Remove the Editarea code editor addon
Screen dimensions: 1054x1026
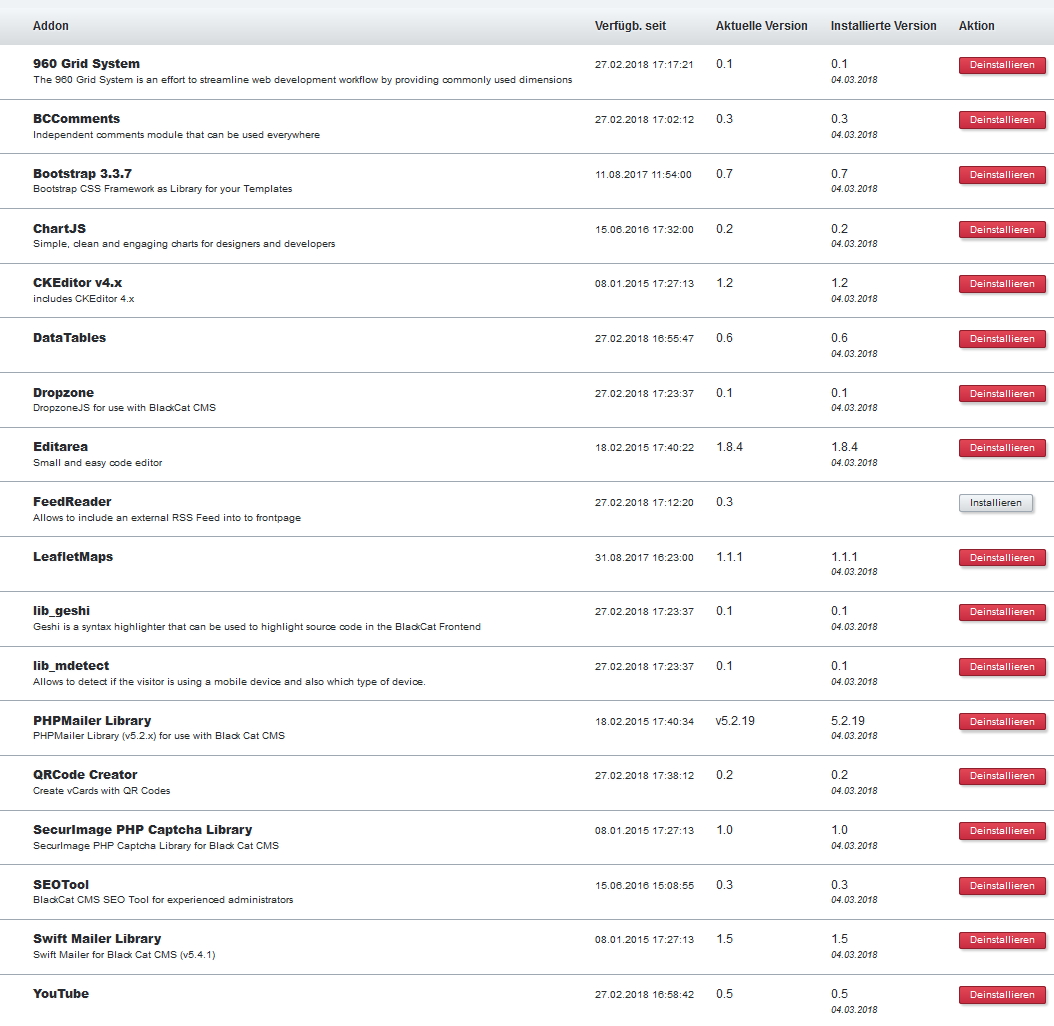(x=1002, y=448)
